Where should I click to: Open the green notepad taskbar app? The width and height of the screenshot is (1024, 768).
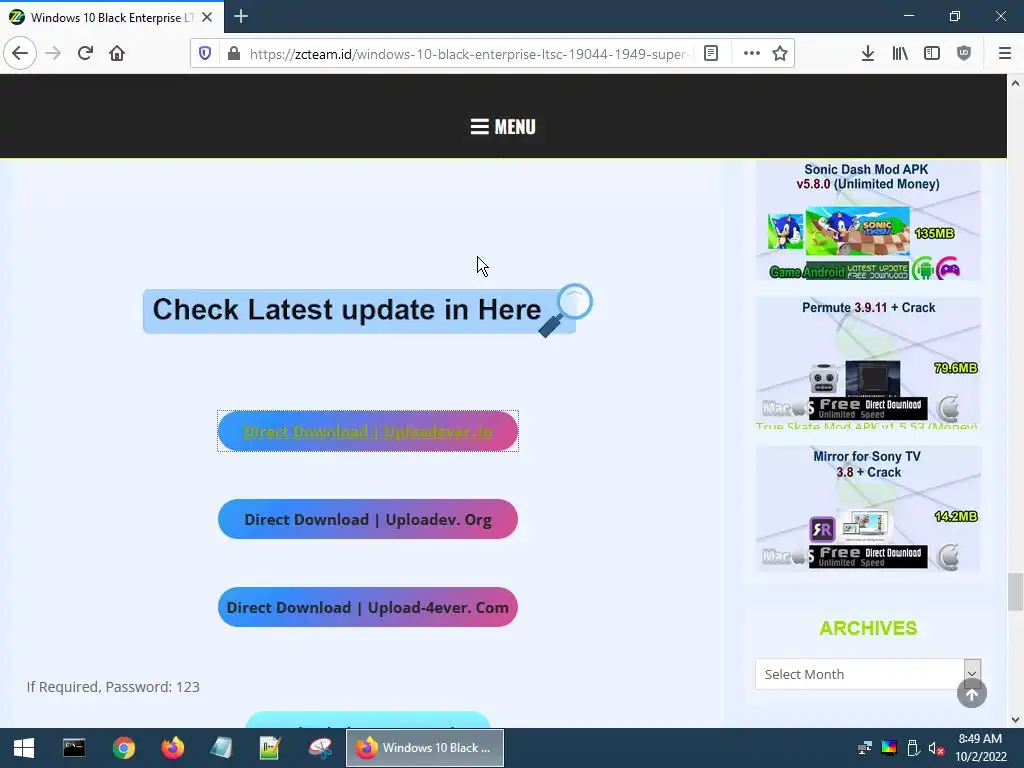[270, 748]
